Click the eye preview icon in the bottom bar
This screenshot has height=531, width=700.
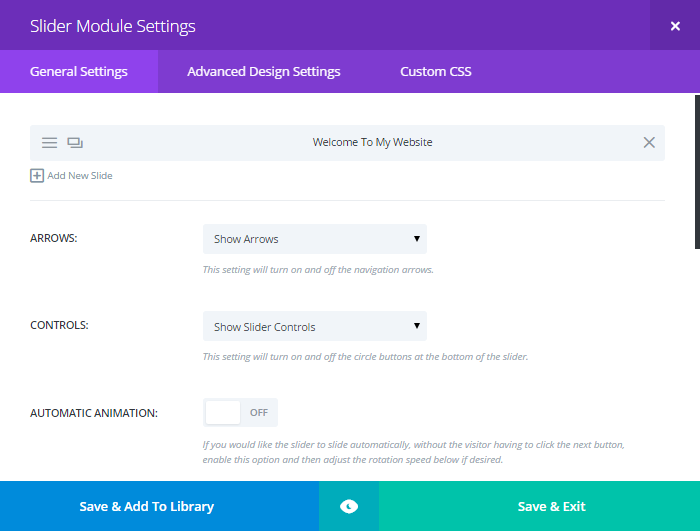pyautogui.click(x=349, y=506)
